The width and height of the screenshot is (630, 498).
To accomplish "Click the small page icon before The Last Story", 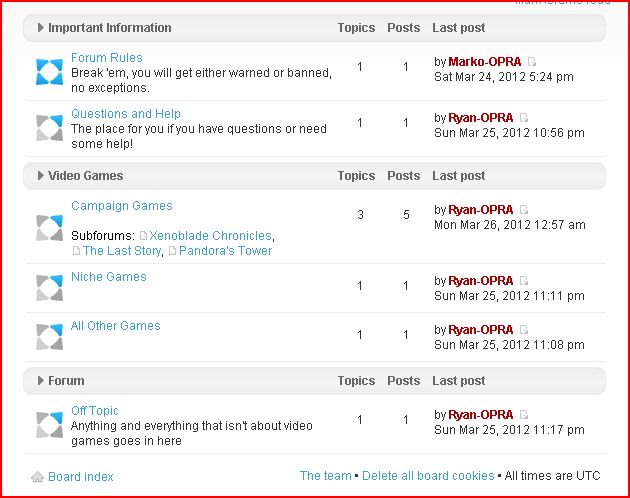I will (x=76, y=251).
